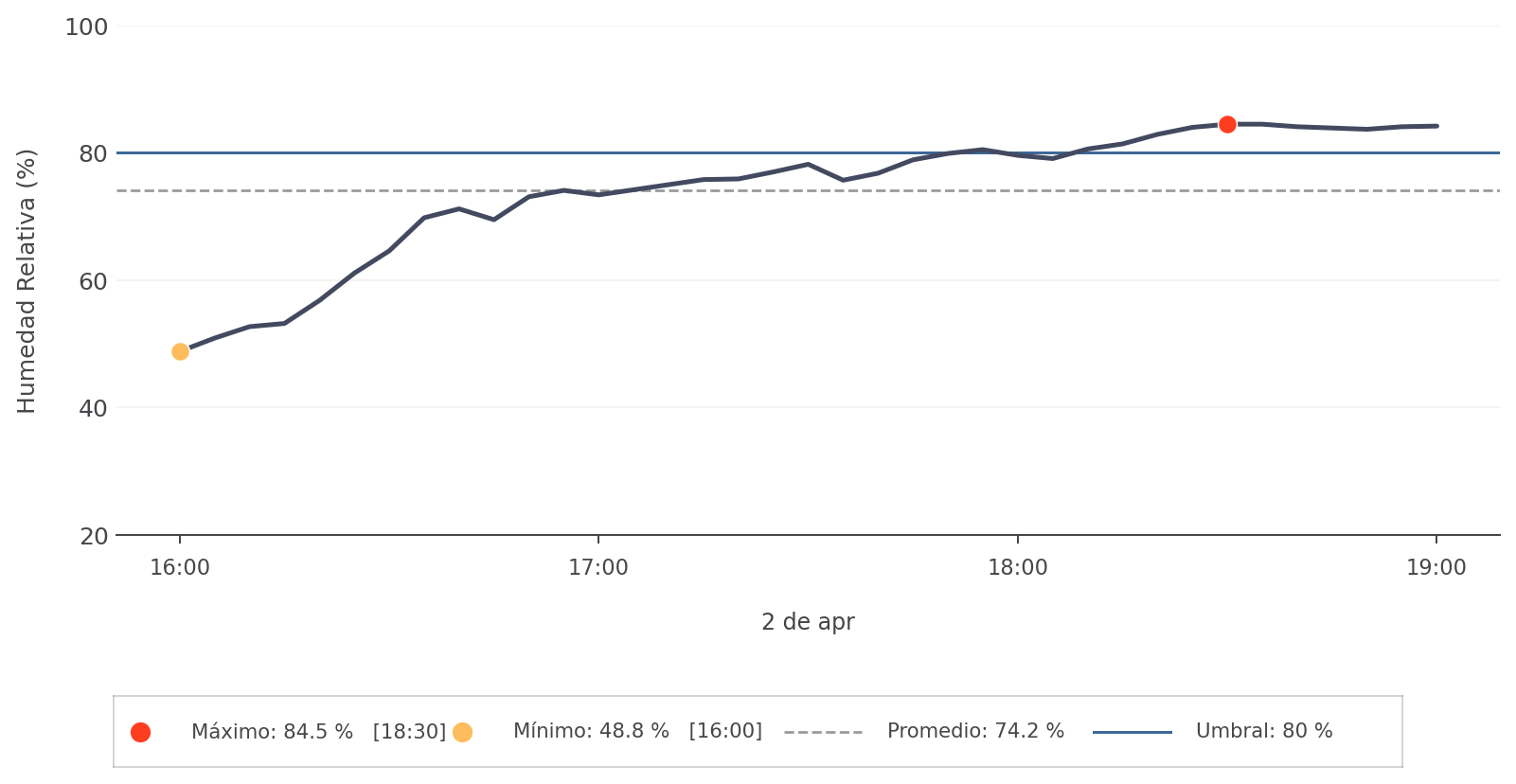Toggle the 'Umbral: 80 %' legend entry

coord(1264,732)
